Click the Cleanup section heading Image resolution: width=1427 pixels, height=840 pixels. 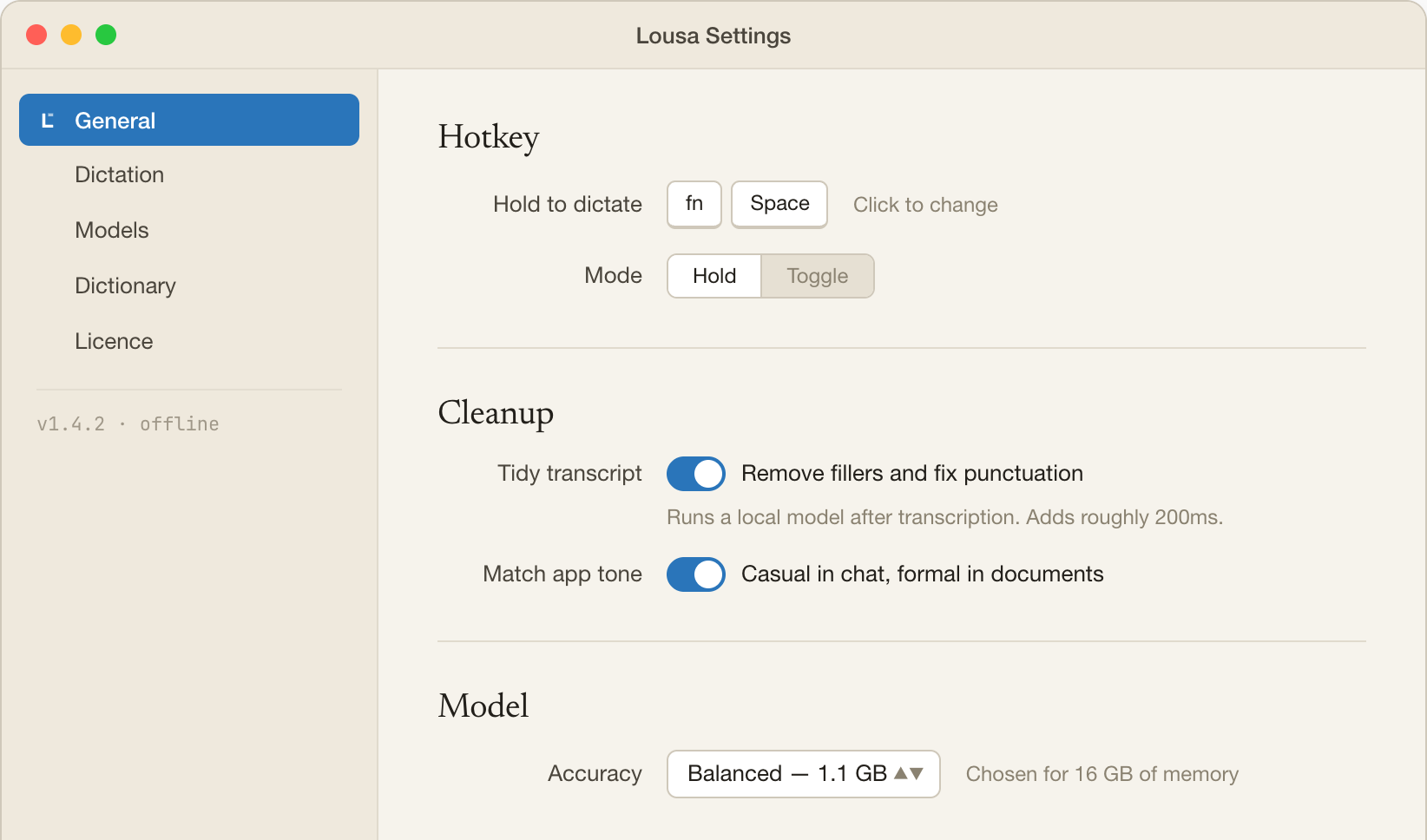pyautogui.click(x=496, y=413)
